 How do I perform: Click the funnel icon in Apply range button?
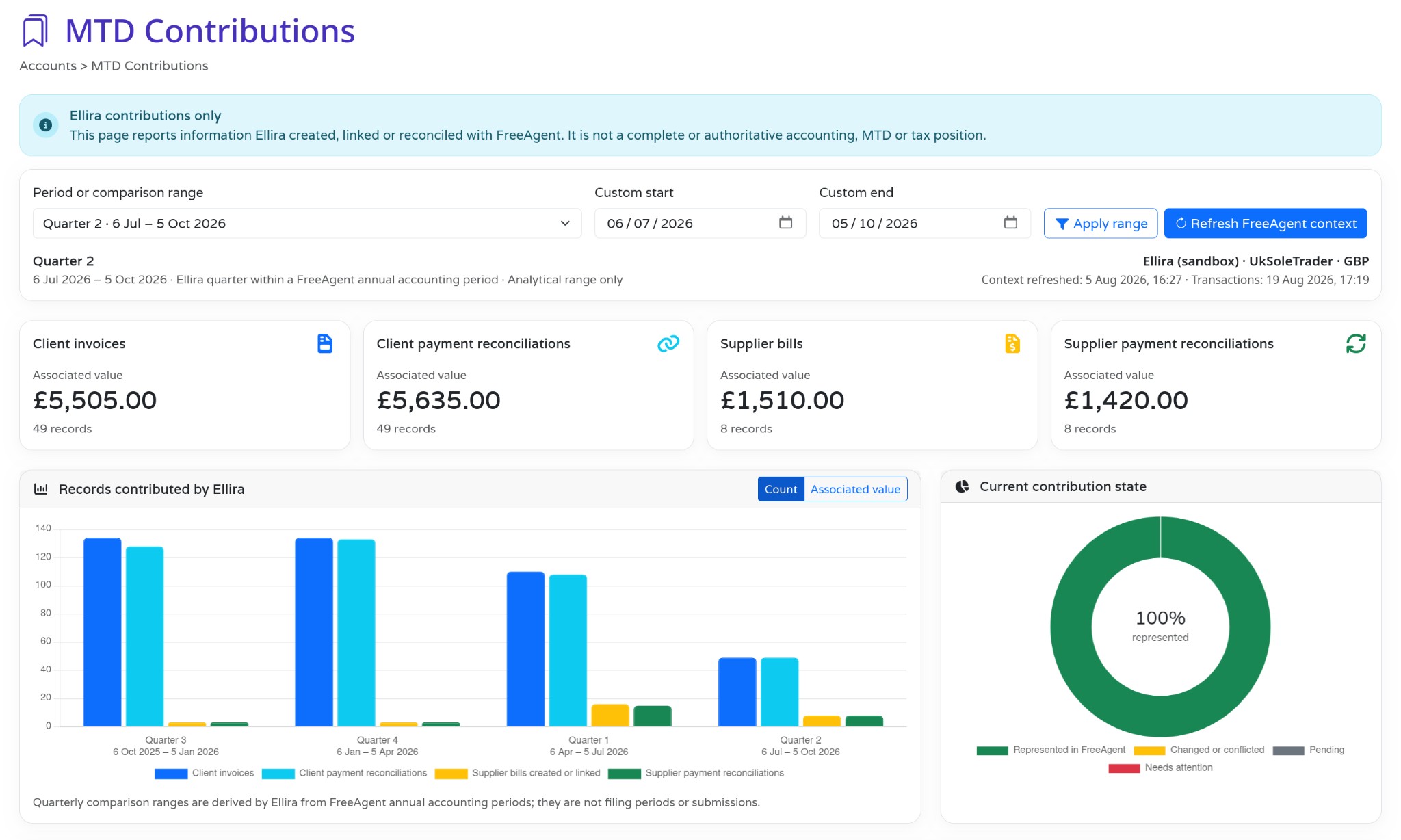pos(1062,224)
